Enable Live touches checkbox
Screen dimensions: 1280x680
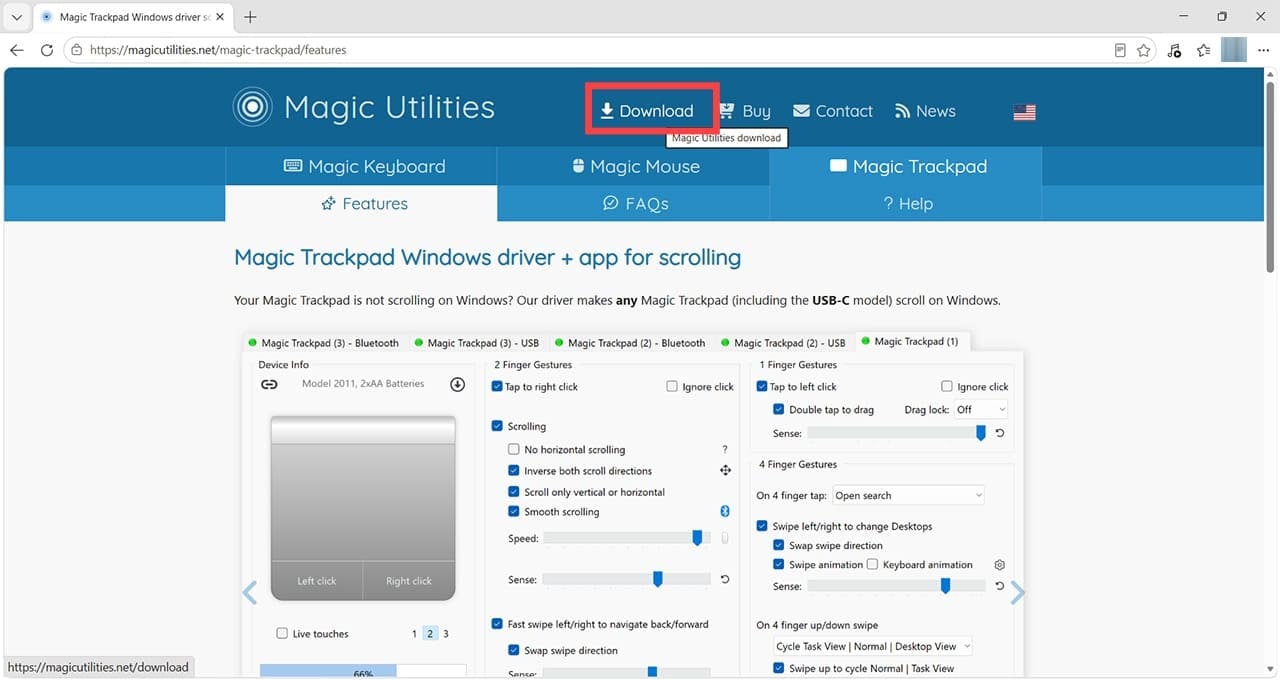coord(282,634)
